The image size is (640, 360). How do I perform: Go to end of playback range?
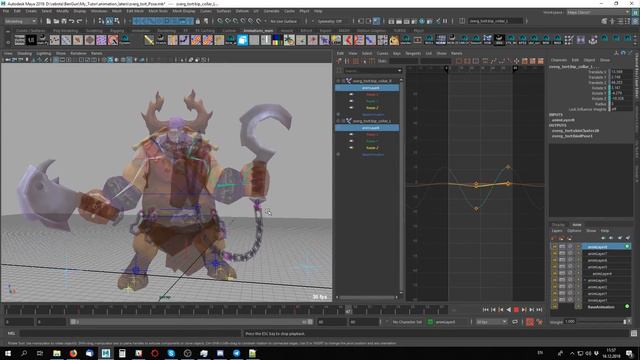point(540,310)
